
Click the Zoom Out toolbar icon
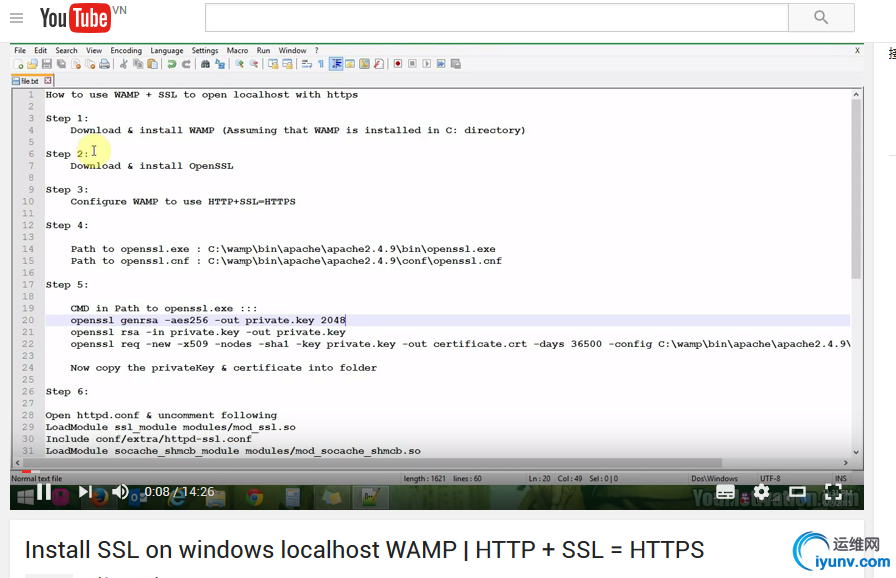[254, 64]
